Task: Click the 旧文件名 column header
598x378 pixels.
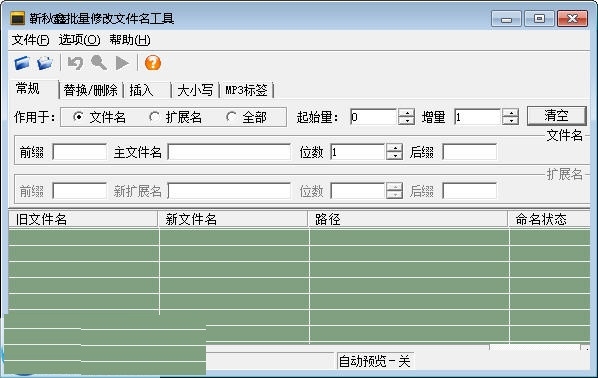Action: pos(83,219)
